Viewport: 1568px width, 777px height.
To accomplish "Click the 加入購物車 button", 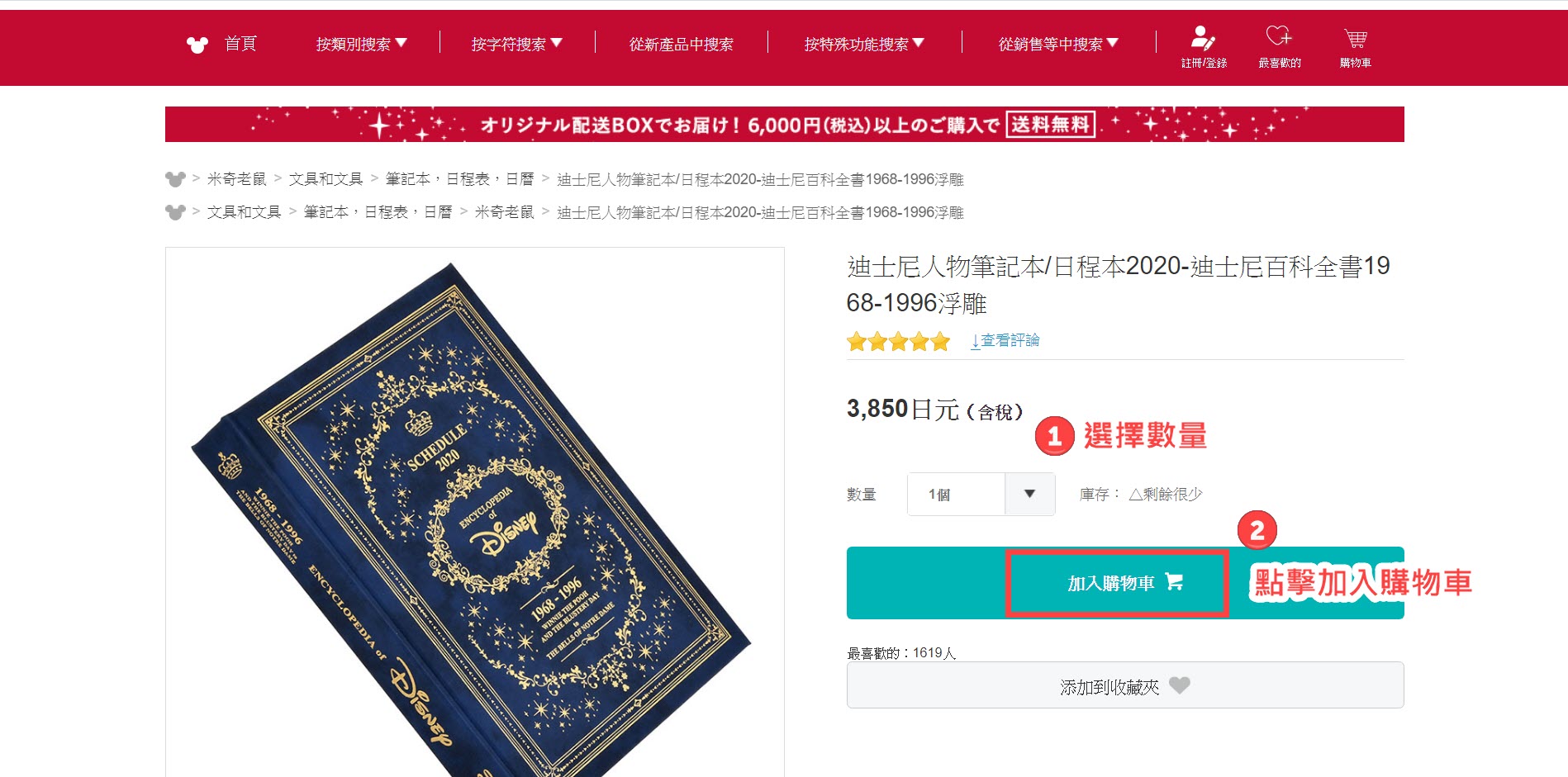I will 1125,583.
